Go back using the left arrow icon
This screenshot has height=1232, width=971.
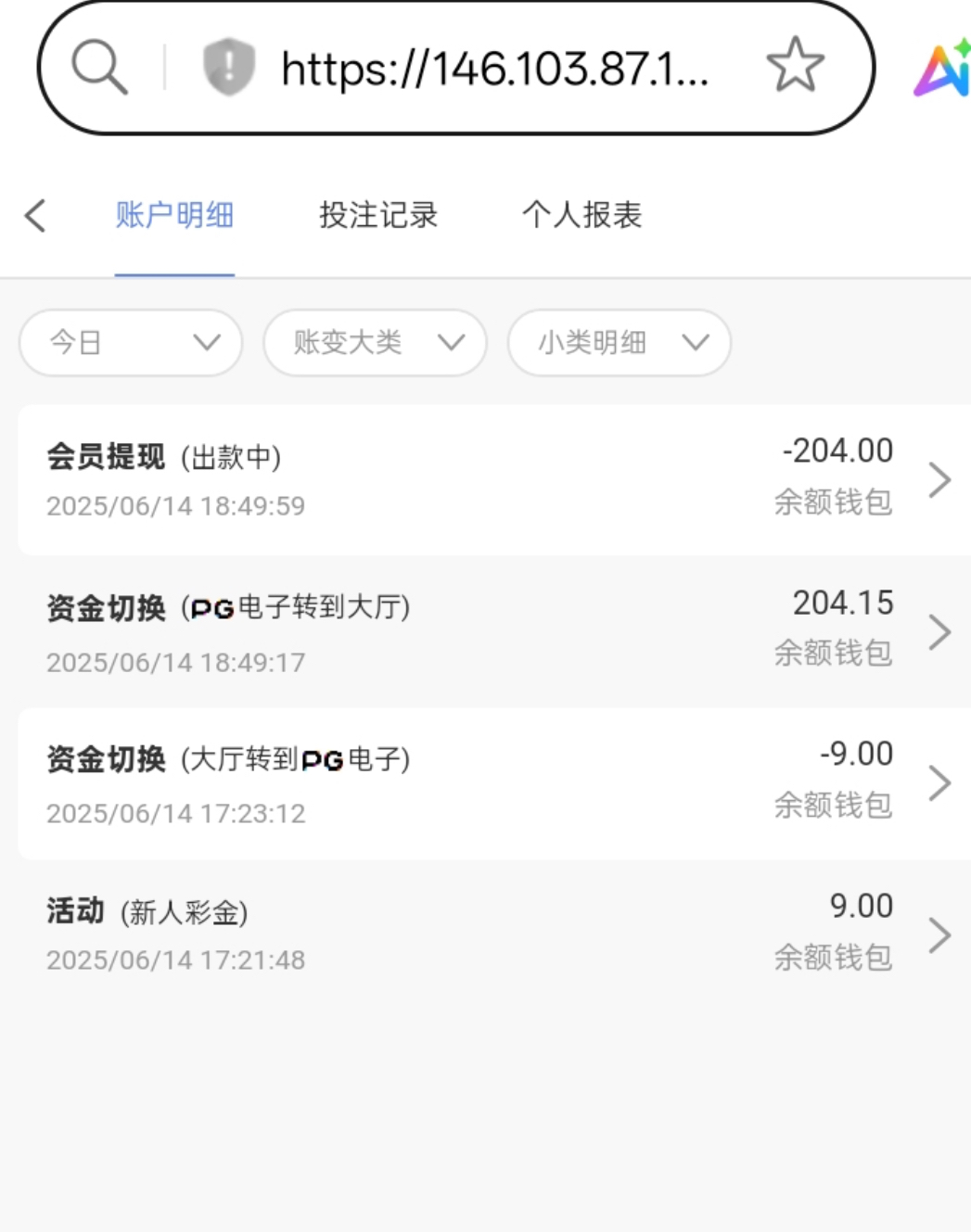pos(35,216)
